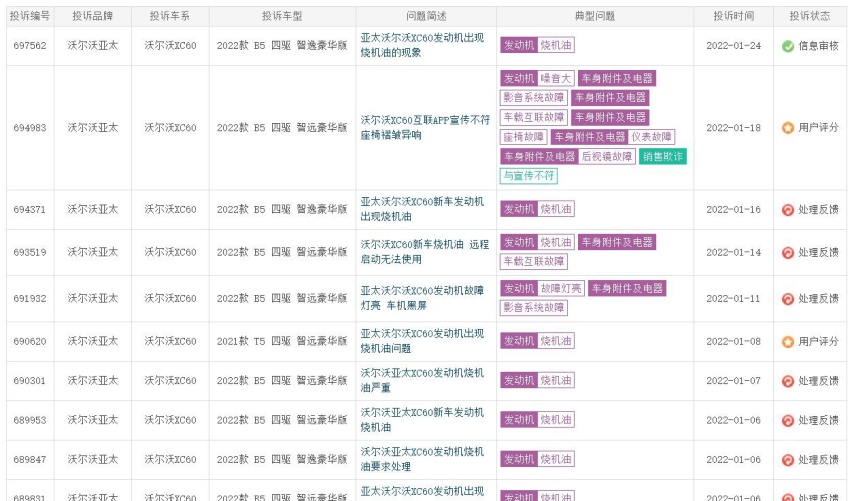Click the 问题简述 column header
Viewport: 852px width, 501px height.
(x=426, y=16)
